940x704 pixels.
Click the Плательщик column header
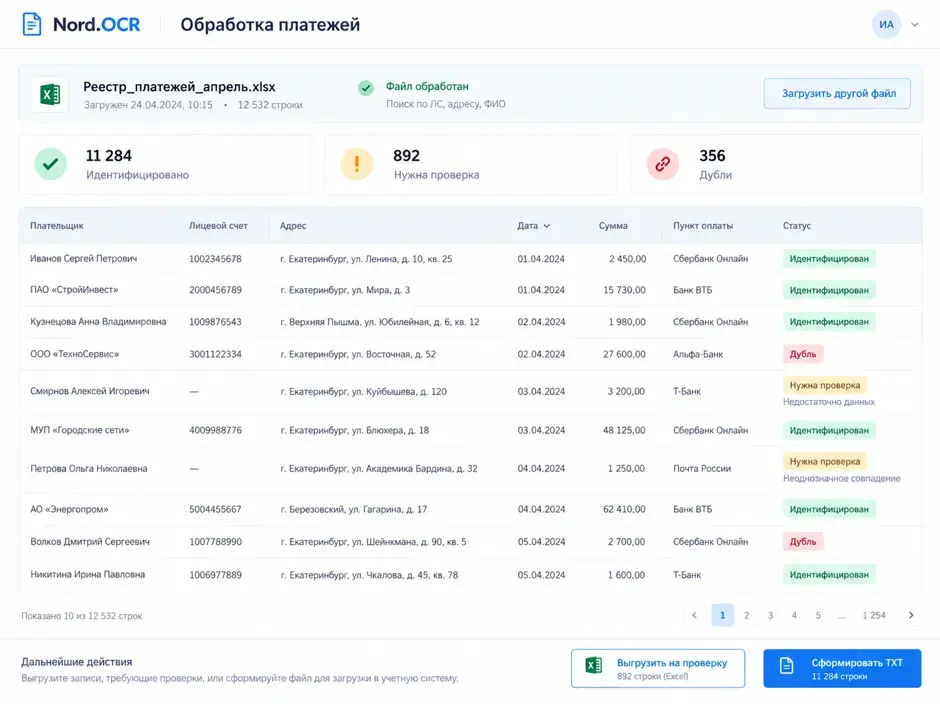[x=57, y=226]
